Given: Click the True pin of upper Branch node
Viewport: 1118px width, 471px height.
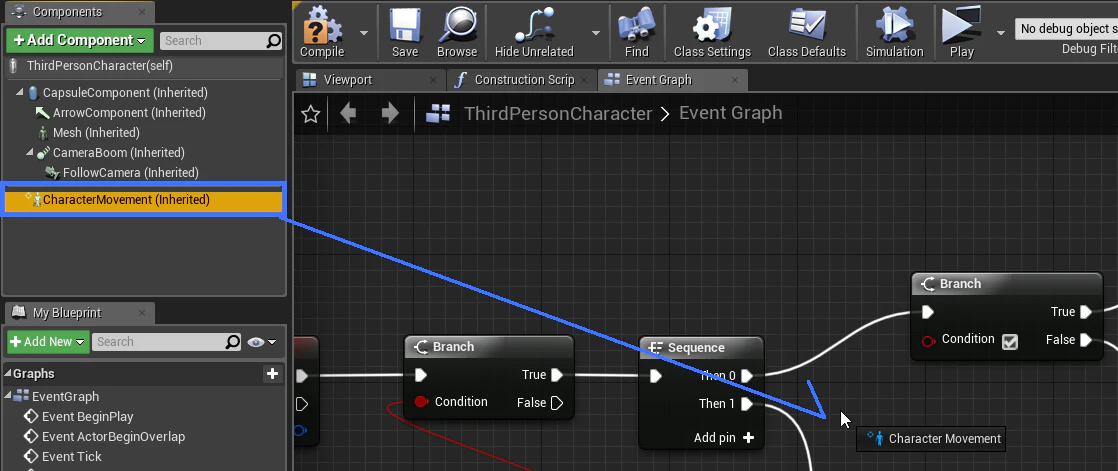Looking at the screenshot, I should point(1085,312).
